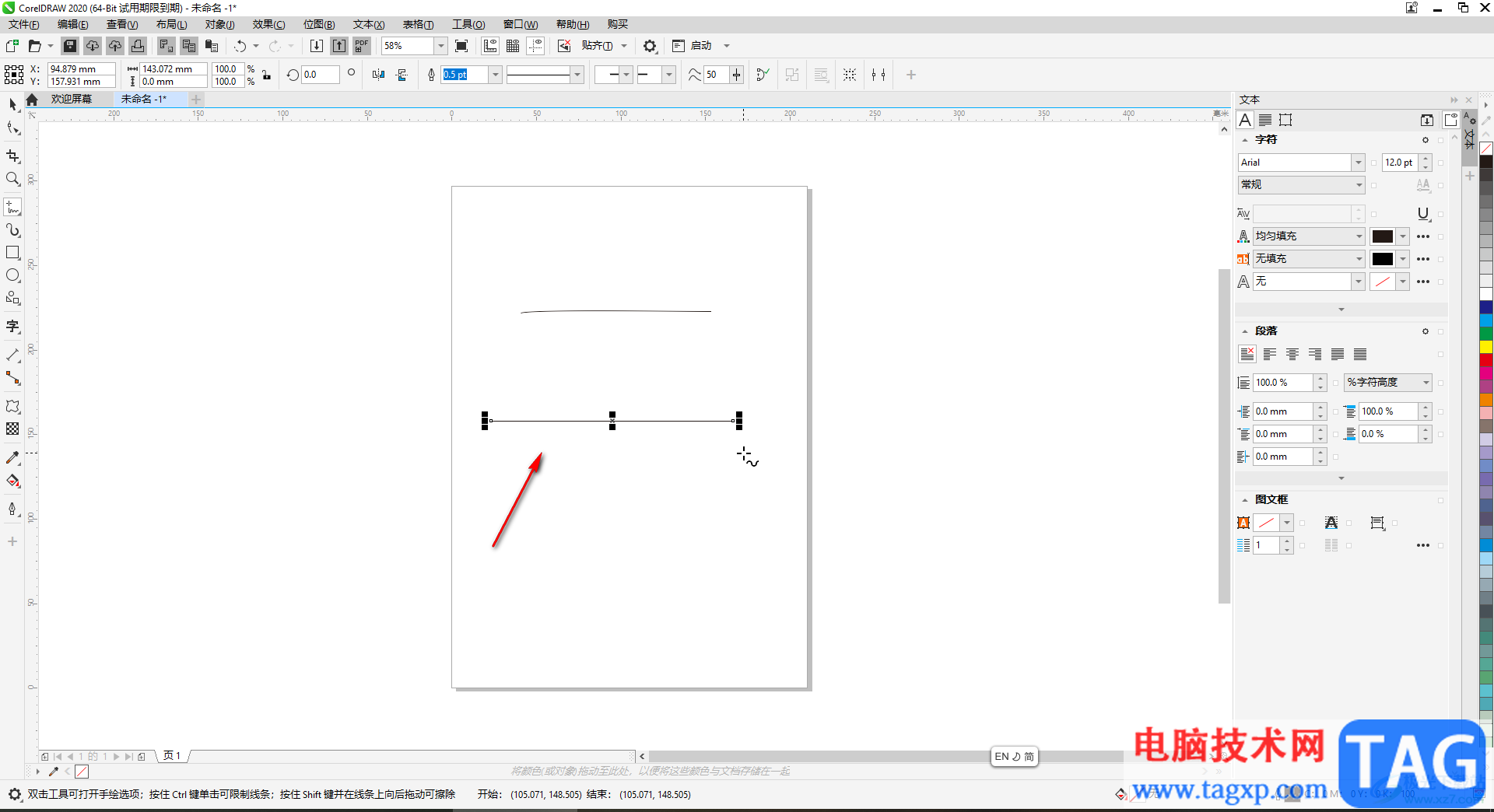Mirror the object horizontally
This screenshot has width=1494, height=812.
click(378, 75)
